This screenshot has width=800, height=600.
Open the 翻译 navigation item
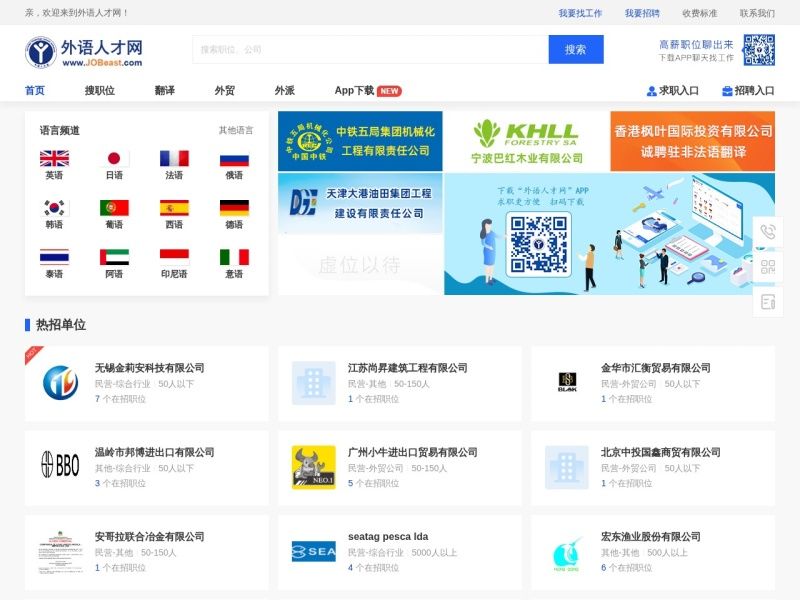tap(164, 91)
